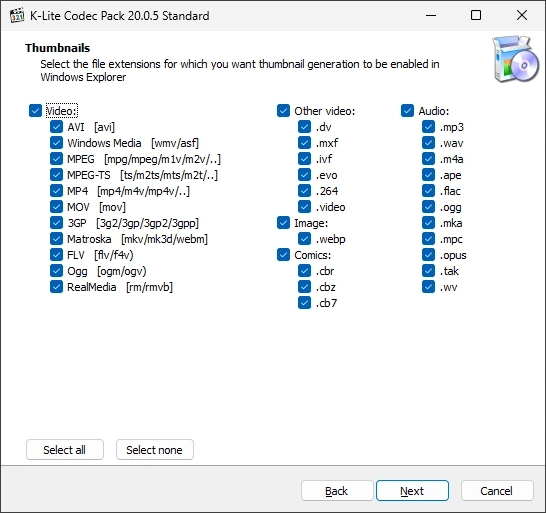Disable the .mpc extension
546x513 pixels.
click(428, 239)
